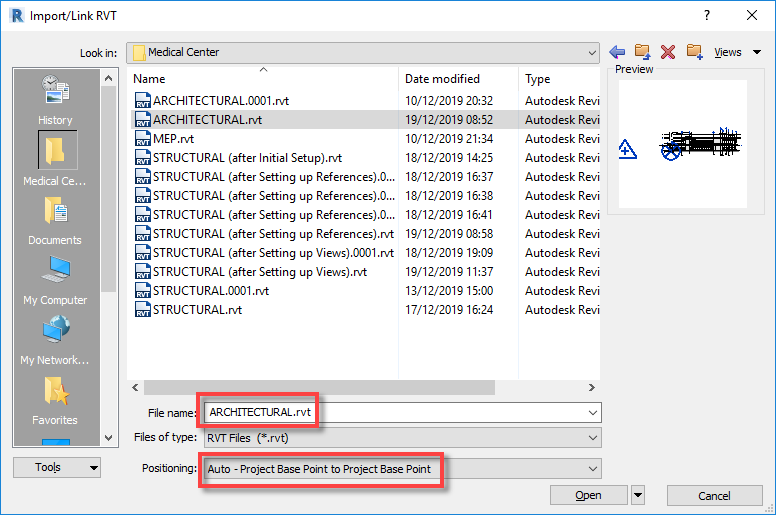Create a new folder icon
This screenshot has width=776, height=515.
click(x=694, y=51)
